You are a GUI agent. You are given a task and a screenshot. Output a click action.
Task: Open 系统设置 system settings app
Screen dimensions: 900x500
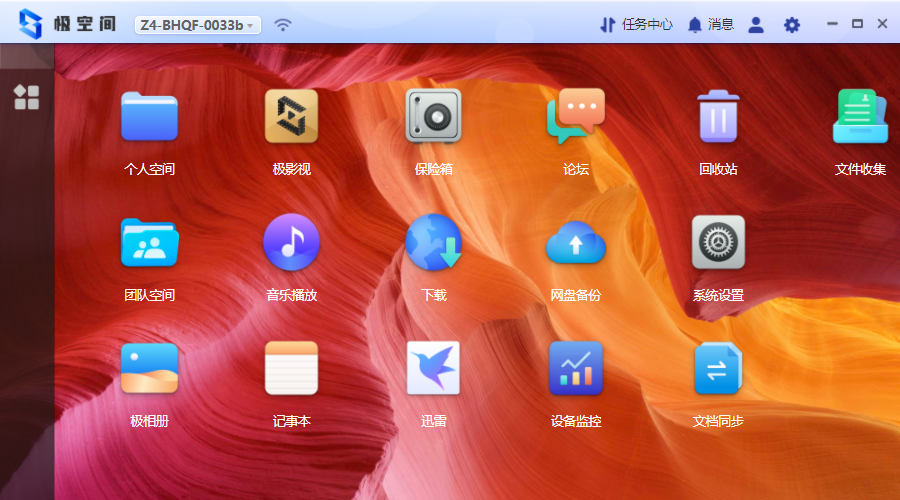718,243
